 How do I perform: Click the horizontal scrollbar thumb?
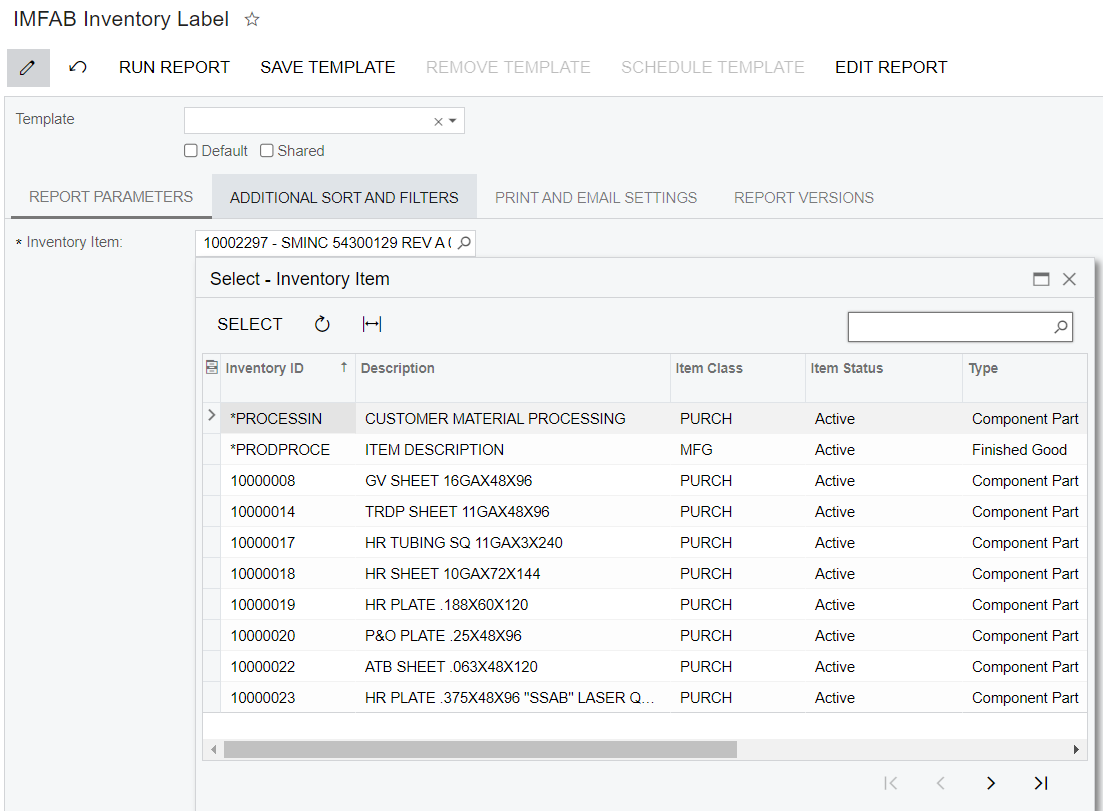pyautogui.click(x=480, y=750)
